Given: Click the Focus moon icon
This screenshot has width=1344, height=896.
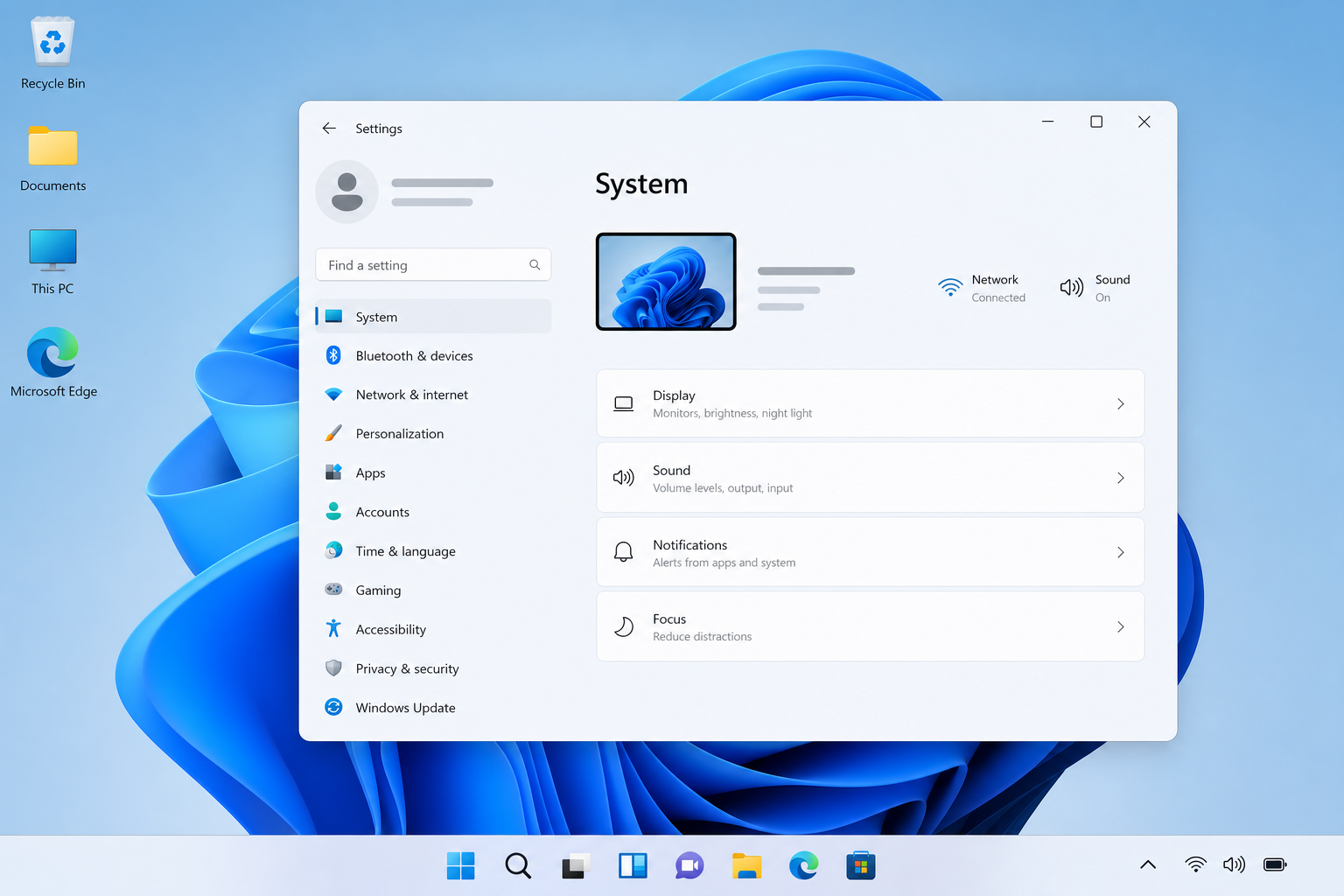Looking at the screenshot, I should pyautogui.click(x=623, y=626).
